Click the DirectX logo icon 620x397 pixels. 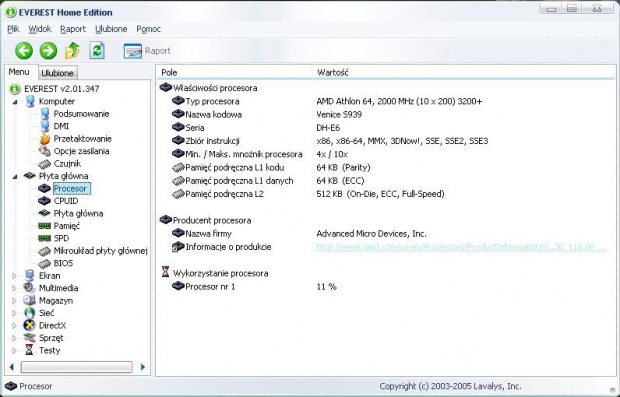coord(29,325)
